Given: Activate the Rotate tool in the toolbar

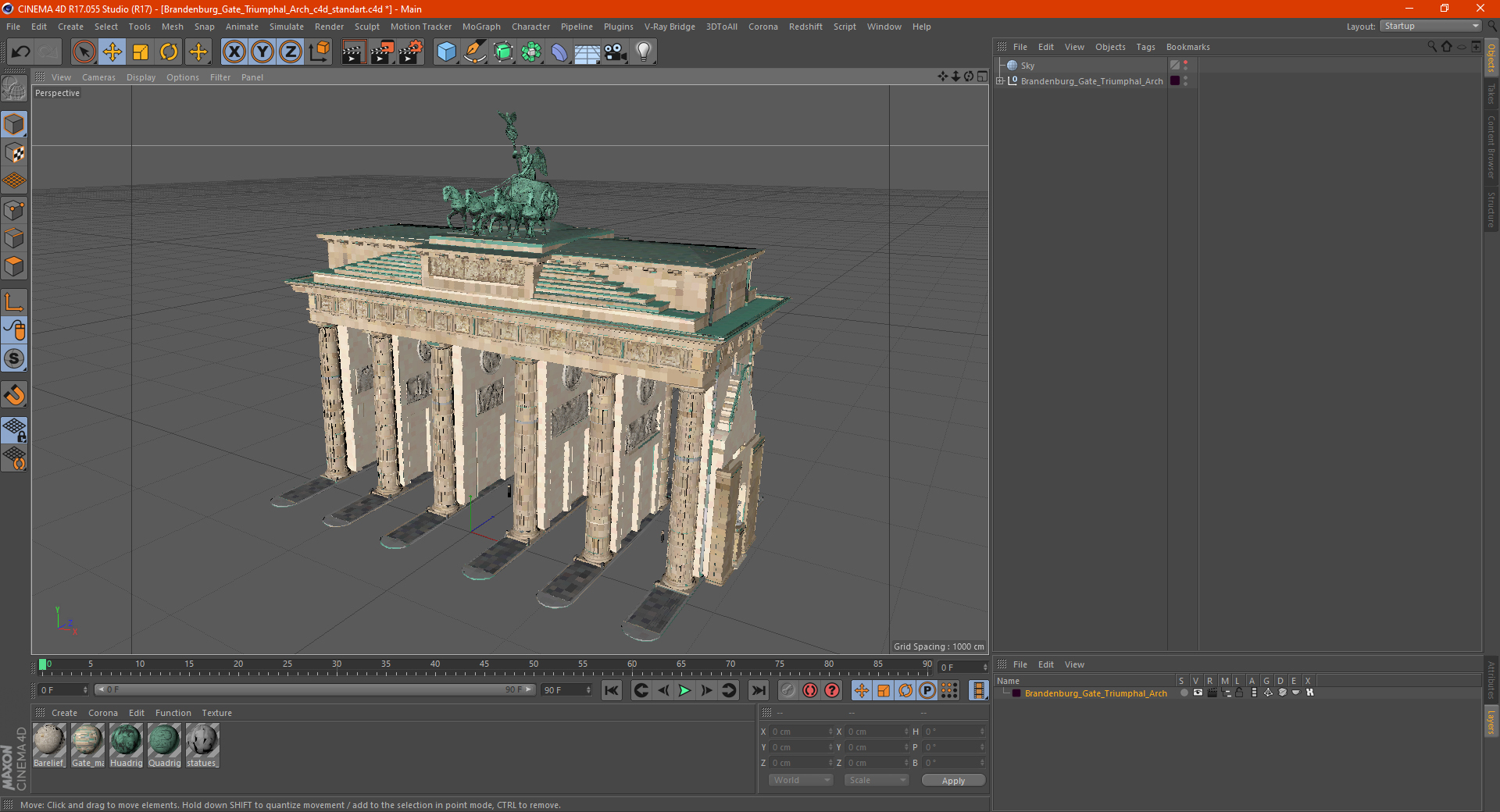Looking at the screenshot, I should (x=169, y=52).
